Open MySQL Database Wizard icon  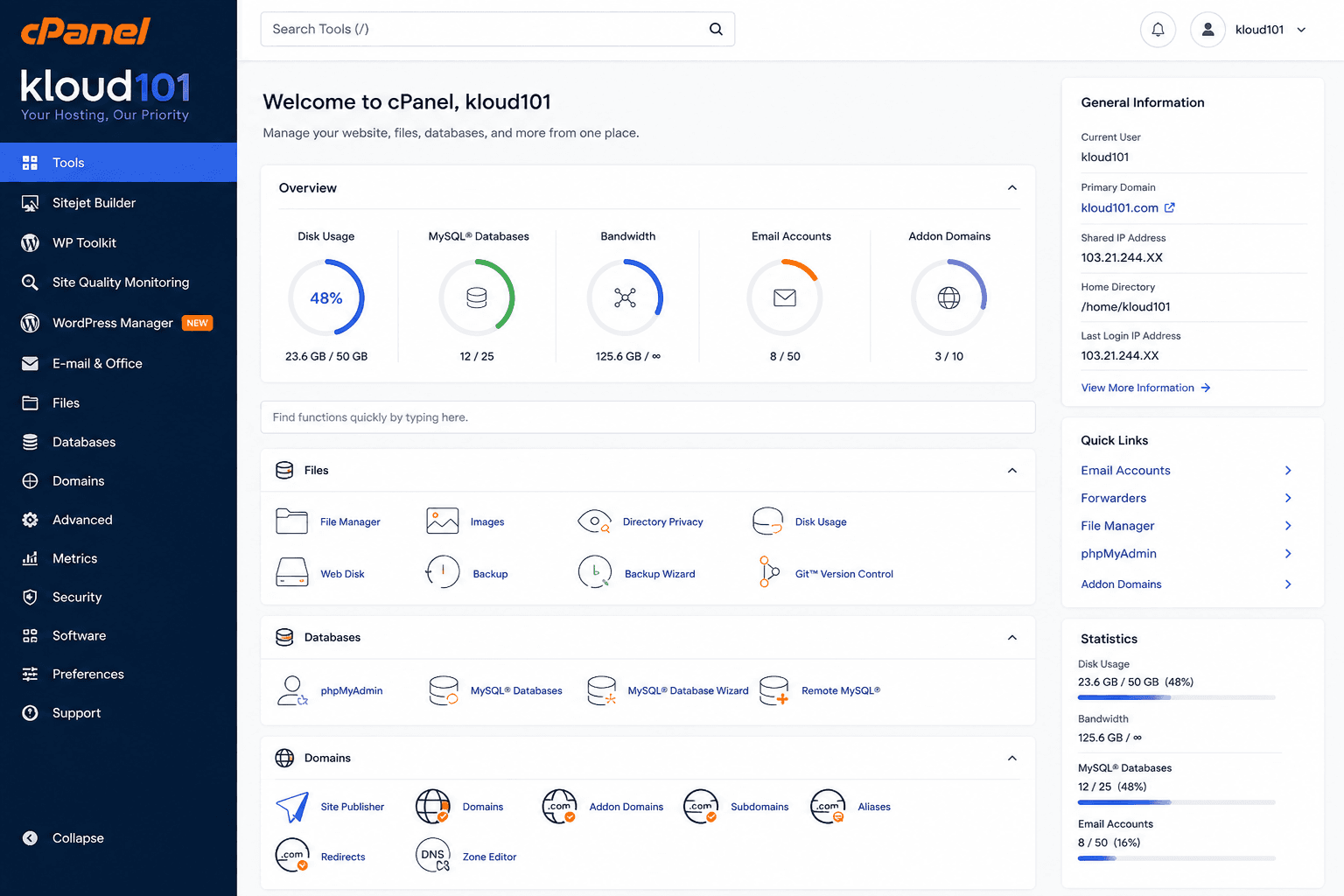point(601,690)
